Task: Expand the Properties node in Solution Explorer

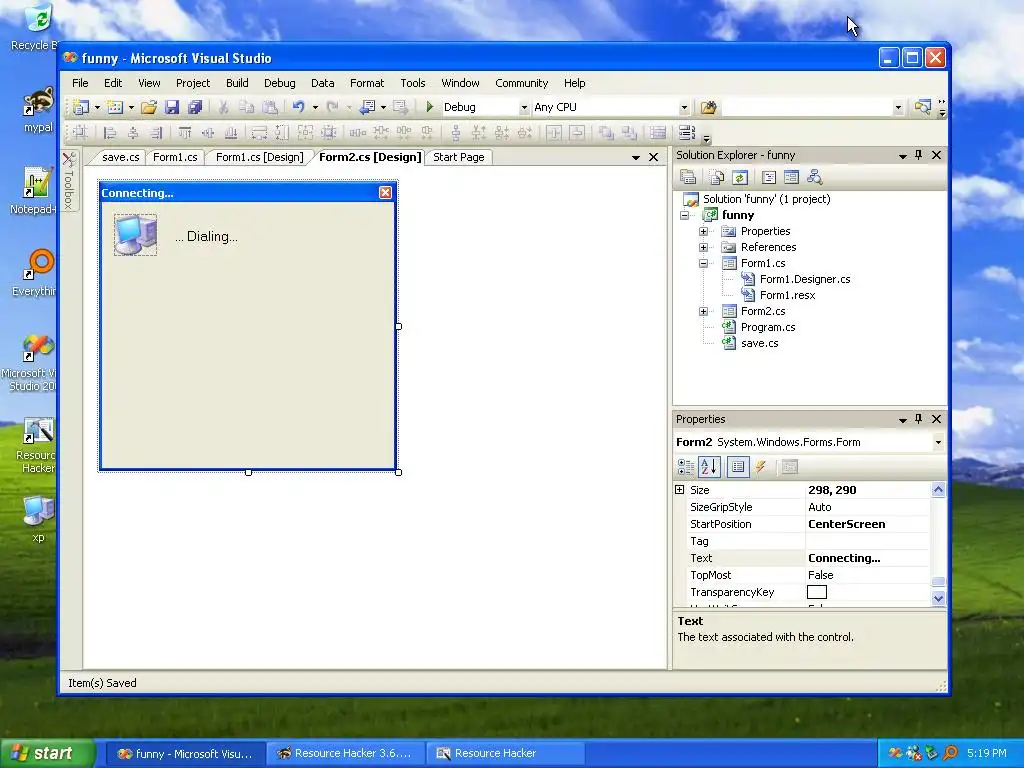Action: click(x=703, y=231)
